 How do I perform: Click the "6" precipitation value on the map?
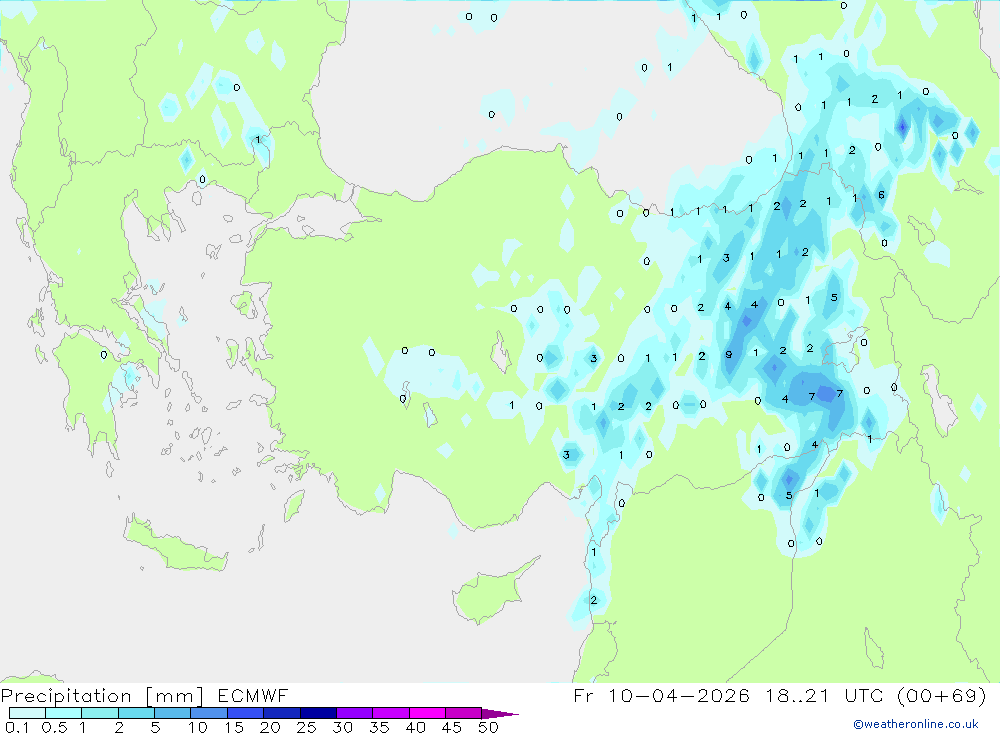tap(881, 195)
